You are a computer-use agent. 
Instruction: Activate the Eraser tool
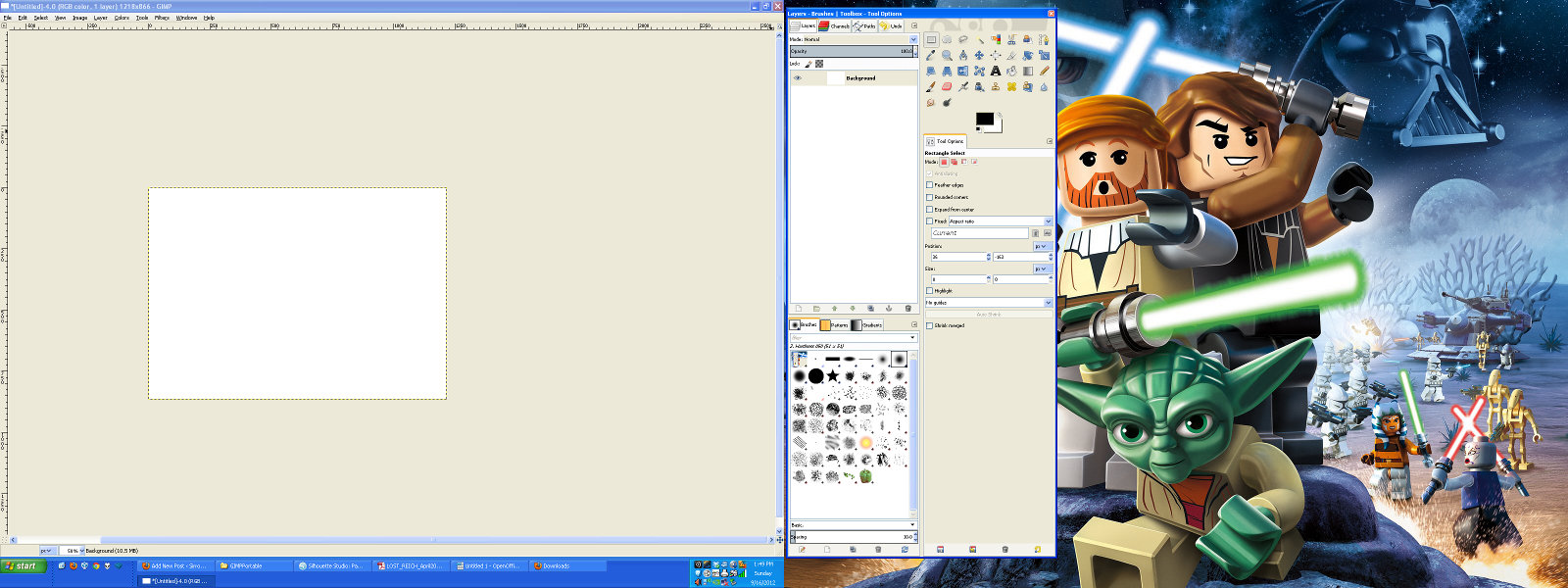(947, 87)
